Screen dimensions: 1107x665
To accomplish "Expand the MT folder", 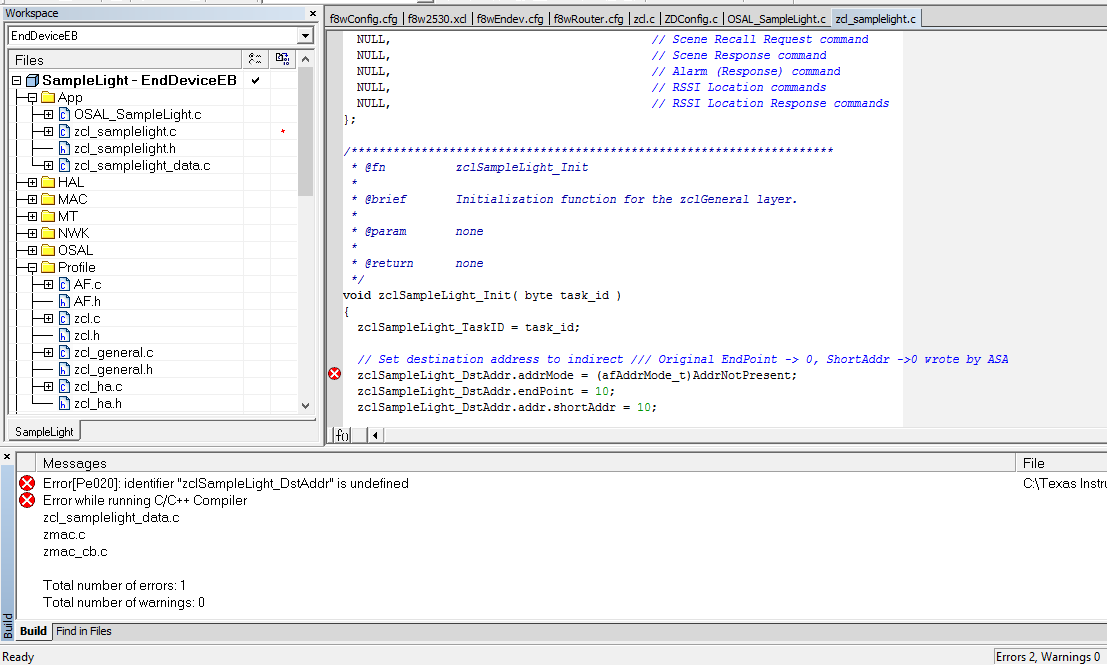I will point(32,216).
